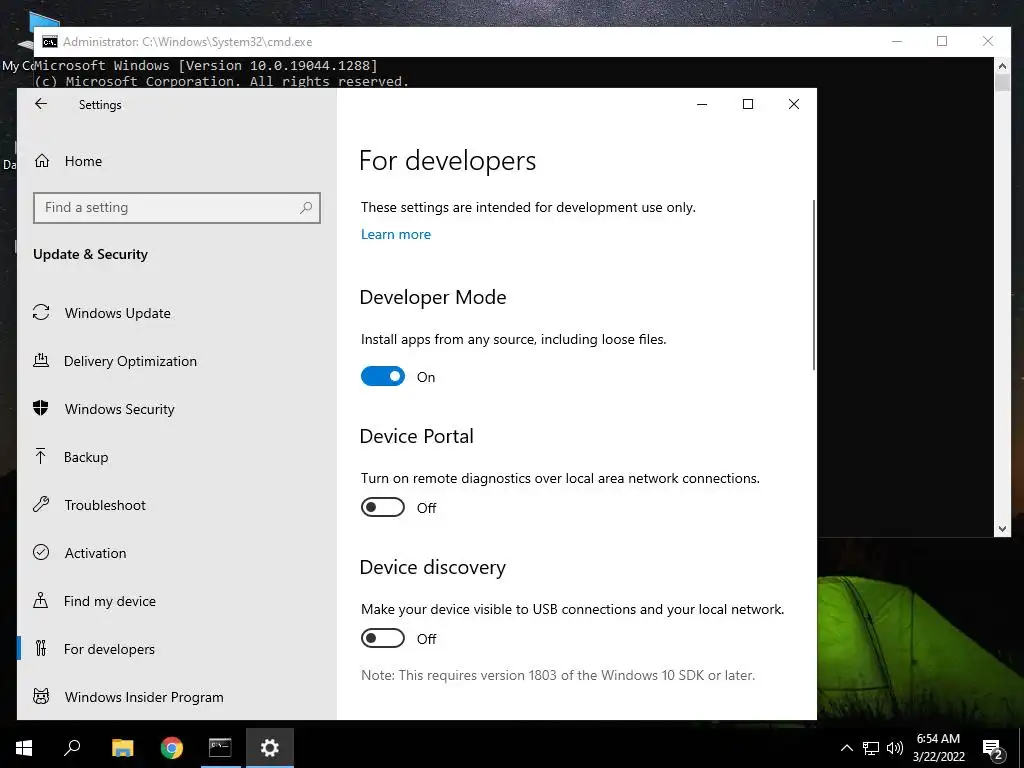Open Delivery Optimization via its tray icon
The height and width of the screenshot is (768, 1024).
coord(41,360)
